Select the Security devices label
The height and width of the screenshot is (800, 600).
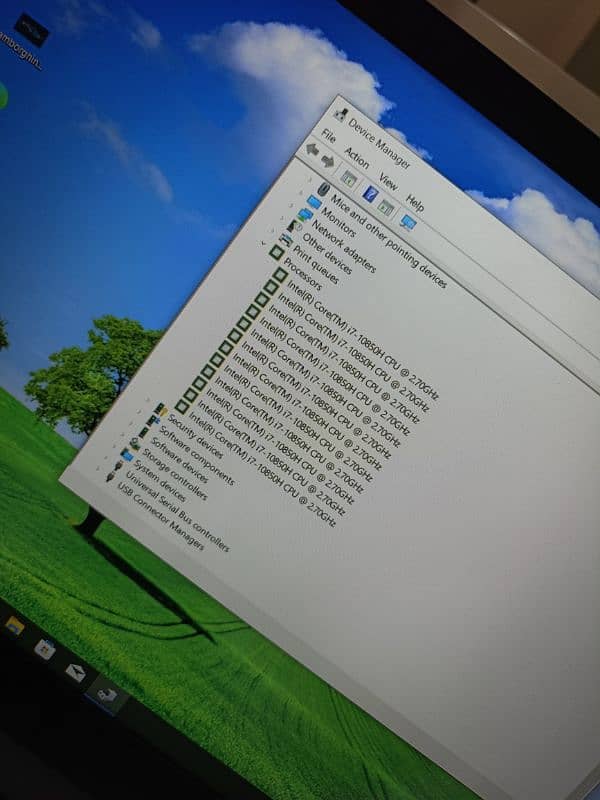pos(195,436)
